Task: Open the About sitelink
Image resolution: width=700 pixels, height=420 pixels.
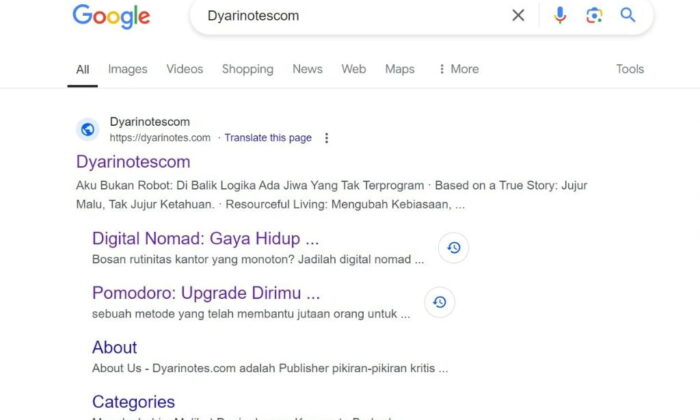Action: (114, 347)
